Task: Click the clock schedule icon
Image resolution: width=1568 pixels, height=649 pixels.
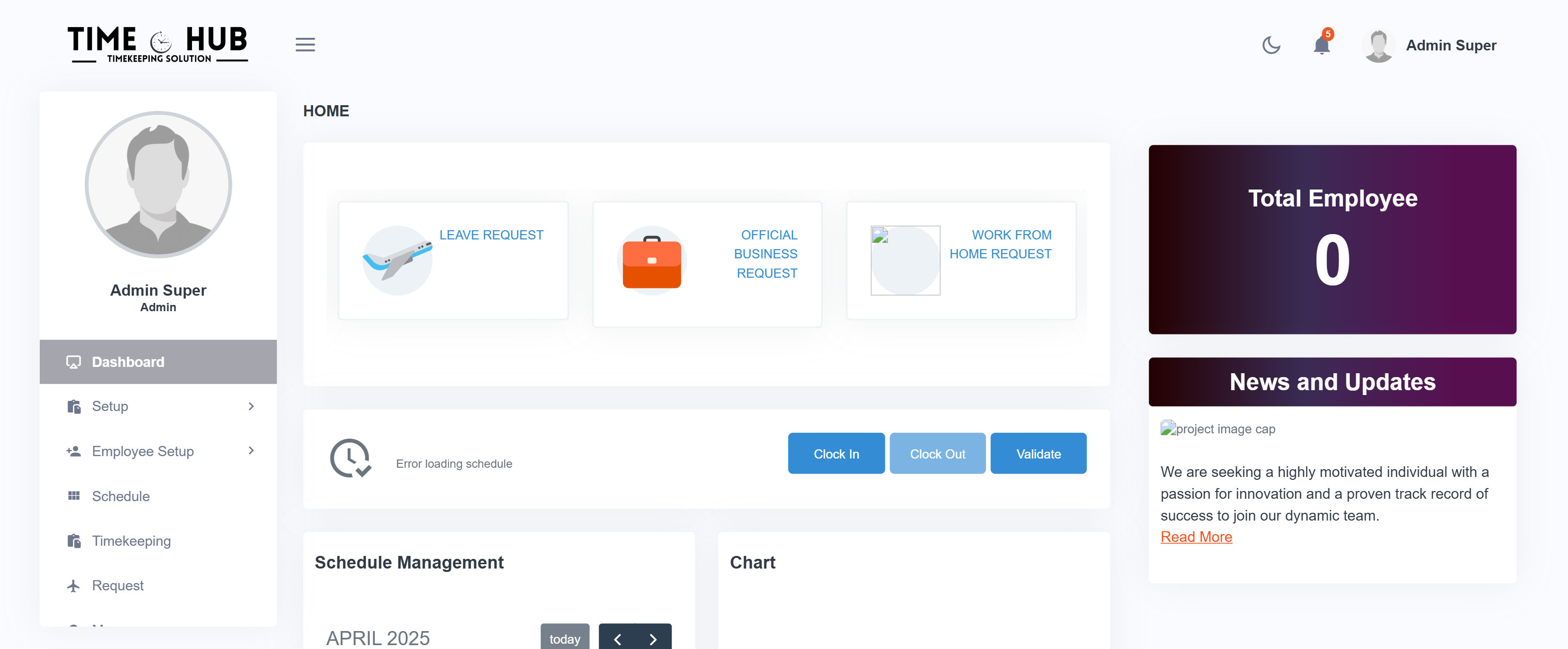Action: pyautogui.click(x=350, y=458)
